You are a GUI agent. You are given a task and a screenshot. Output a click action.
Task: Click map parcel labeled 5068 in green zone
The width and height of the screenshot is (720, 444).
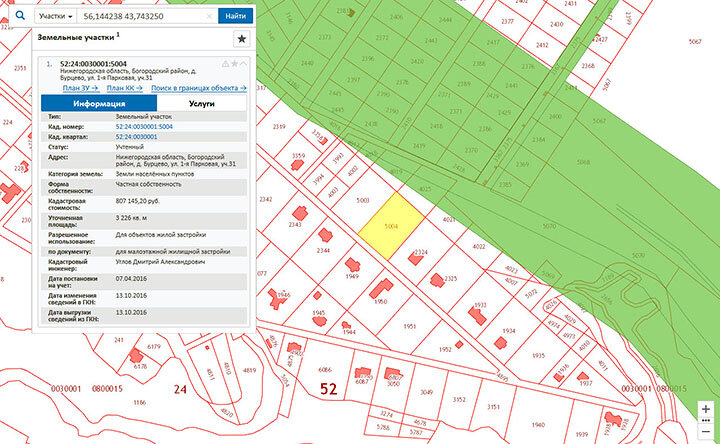(583, 163)
